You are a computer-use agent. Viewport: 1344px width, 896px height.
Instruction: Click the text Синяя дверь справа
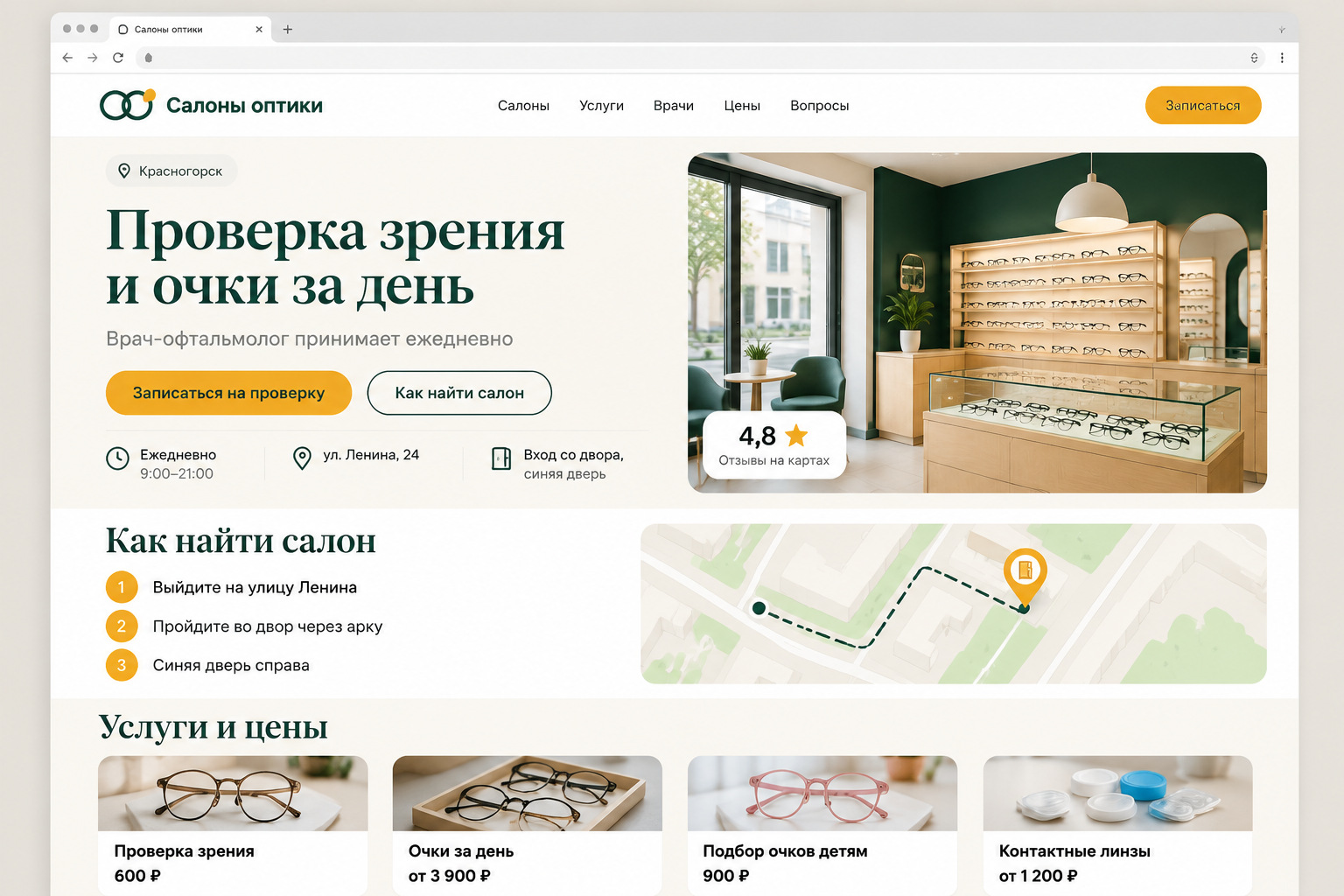231,665
